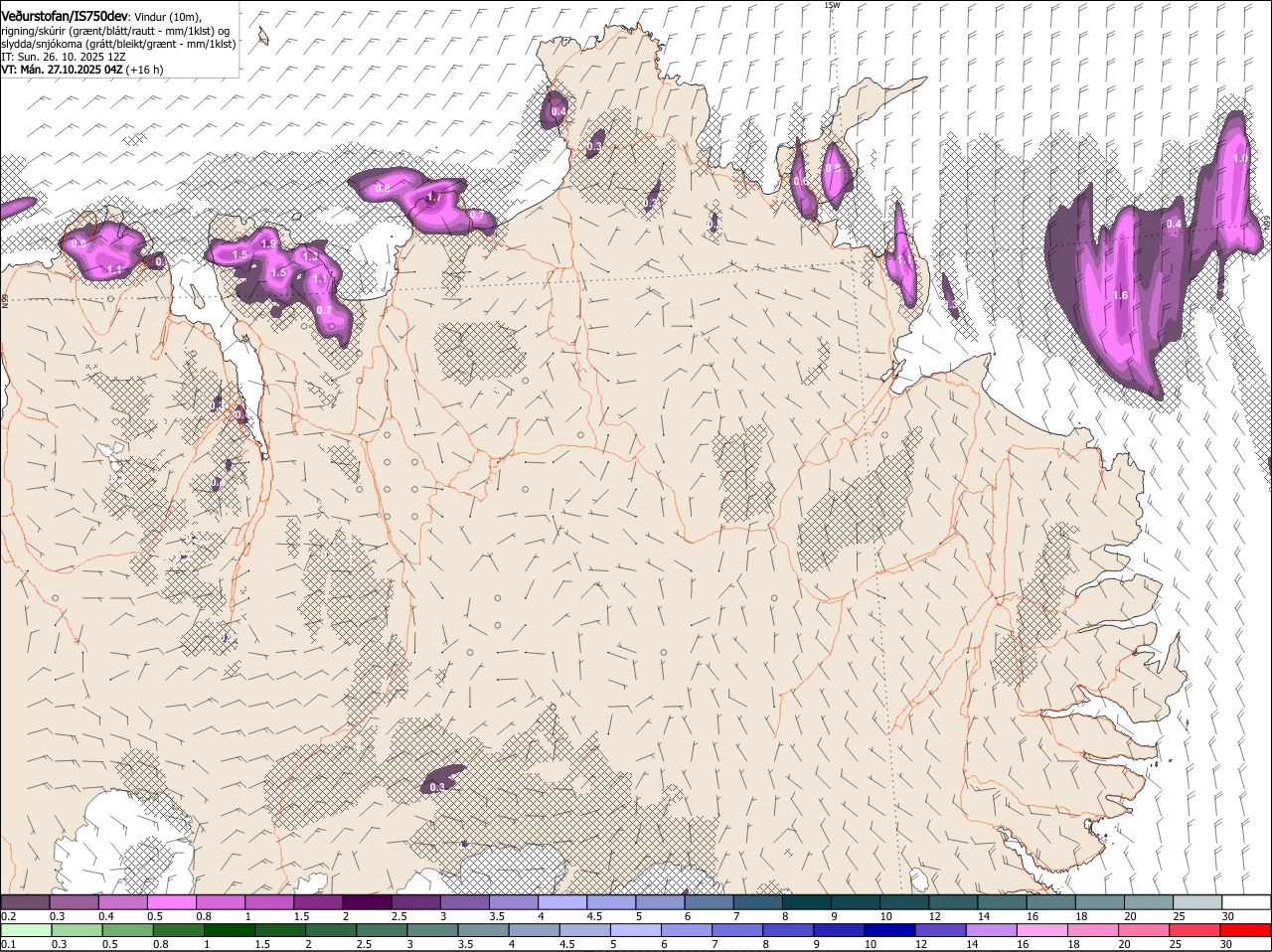Click the IT: Sun. 26. 10. 2025 12Z line
The width and height of the screenshot is (1272, 952).
point(63,57)
